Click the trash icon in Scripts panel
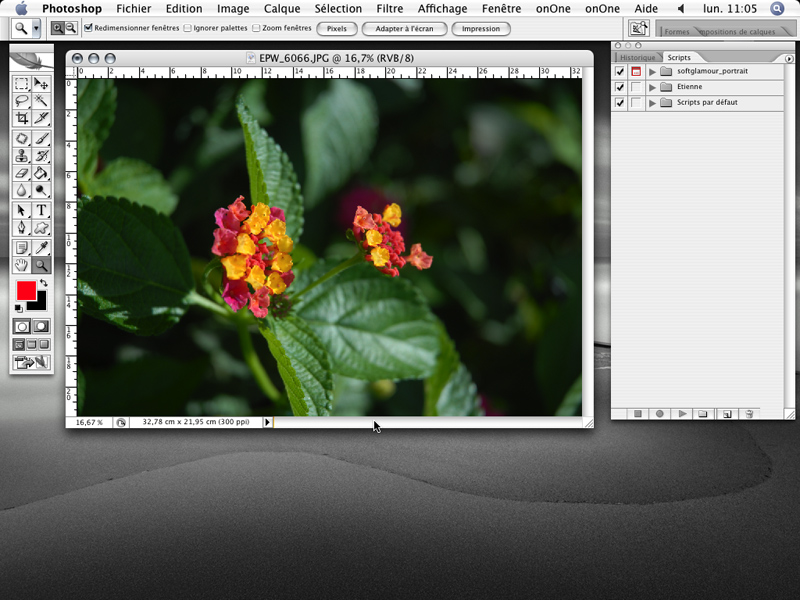Viewport: 800px width, 600px height. point(749,414)
